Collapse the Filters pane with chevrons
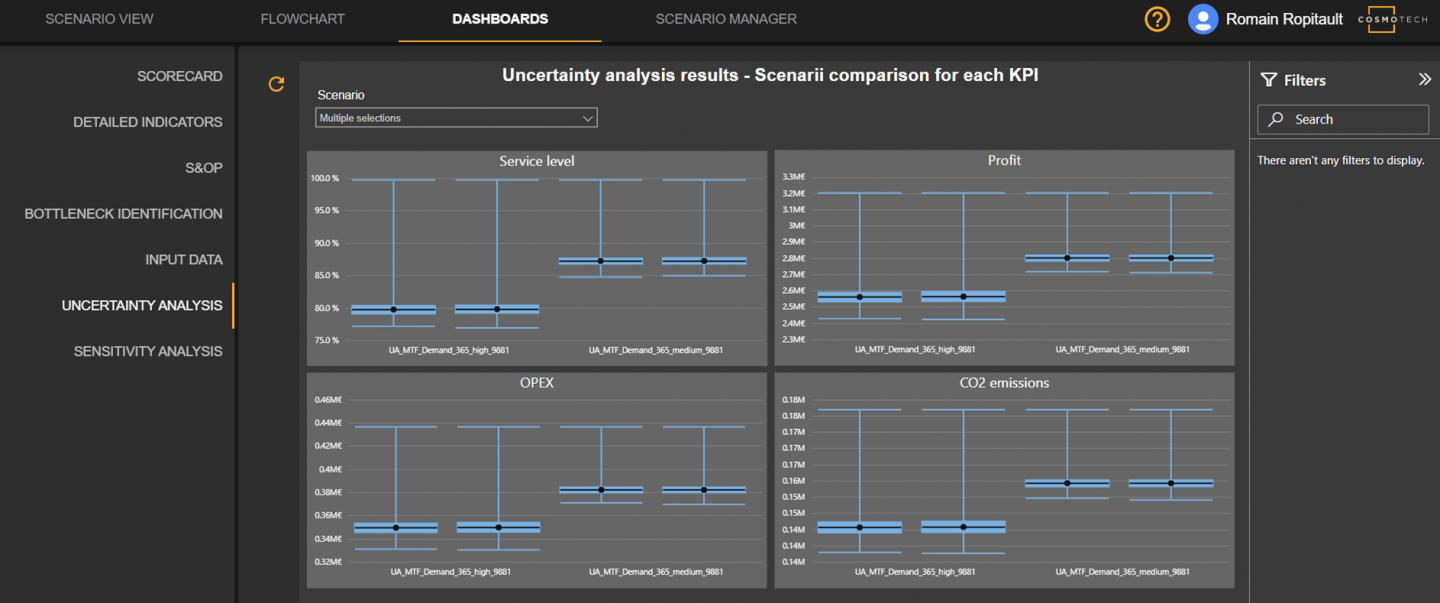Image resolution: width=1440 pixels, height=603 pixels. coord(1424,80)
